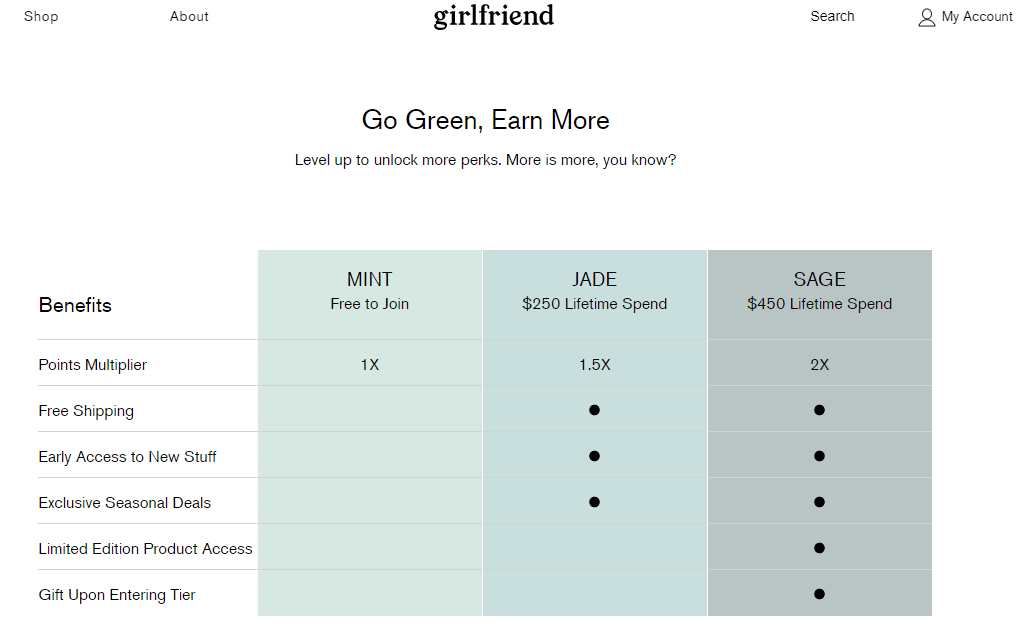Click the 2X points multiplier value
The image size is (1034, 629).
[820, 365]
